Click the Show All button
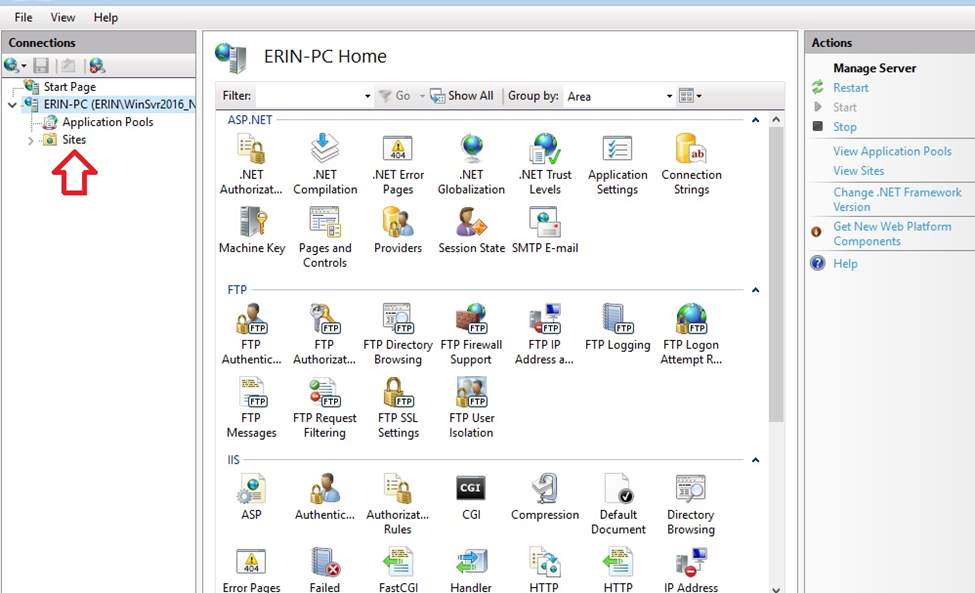Image resolution: width=975 pixels, height=593 pixels. (x=462, y=96)
